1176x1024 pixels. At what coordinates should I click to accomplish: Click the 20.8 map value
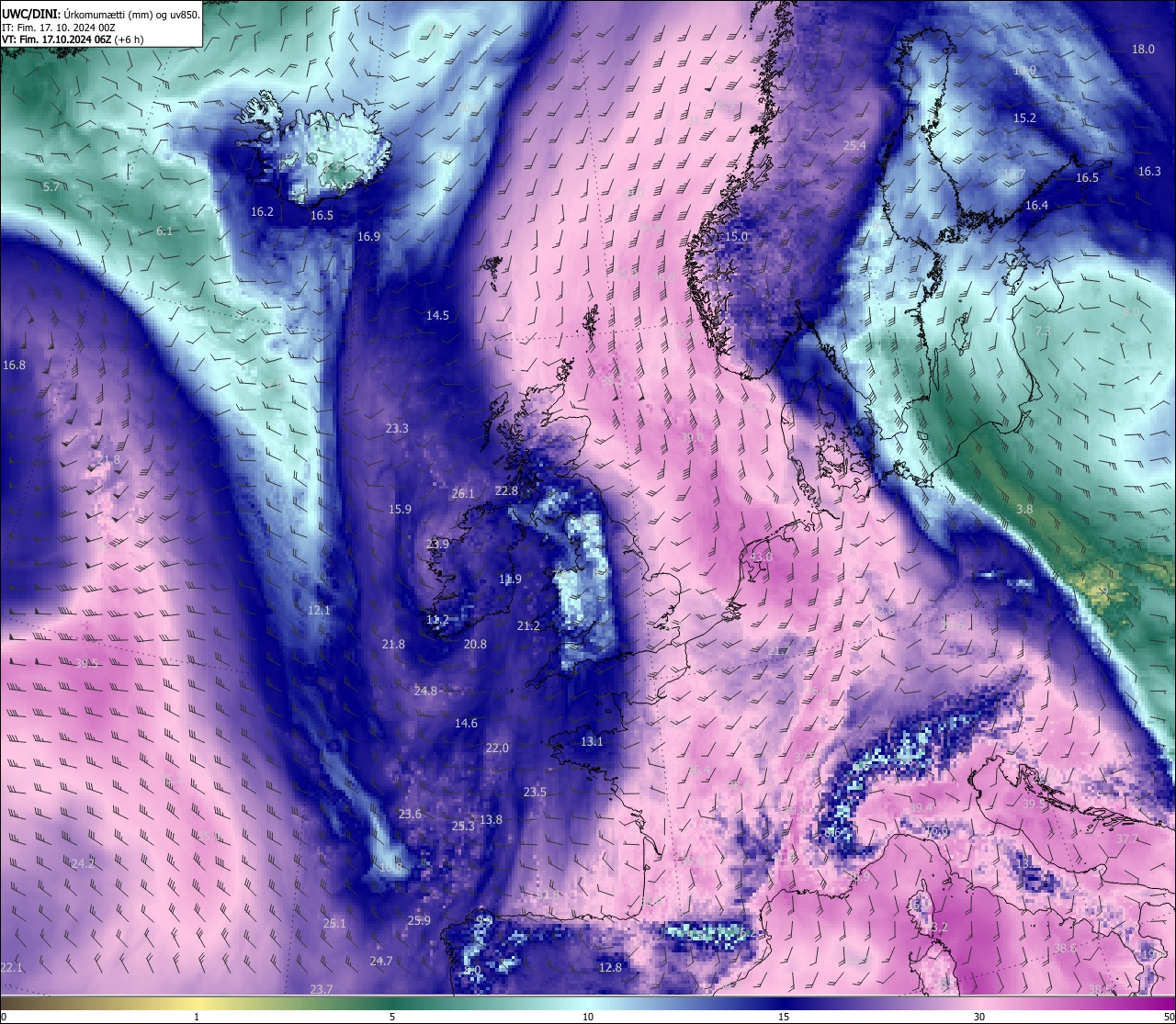pyautogui.click(x=475, y=645)
